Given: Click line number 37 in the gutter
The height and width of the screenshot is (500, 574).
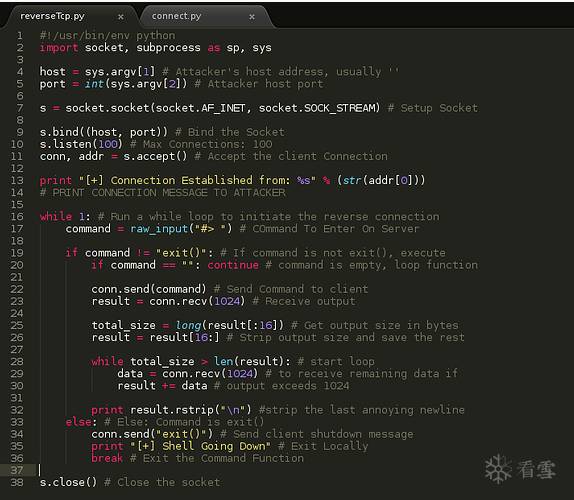Looking at the screenshot, I should [17, 471].
